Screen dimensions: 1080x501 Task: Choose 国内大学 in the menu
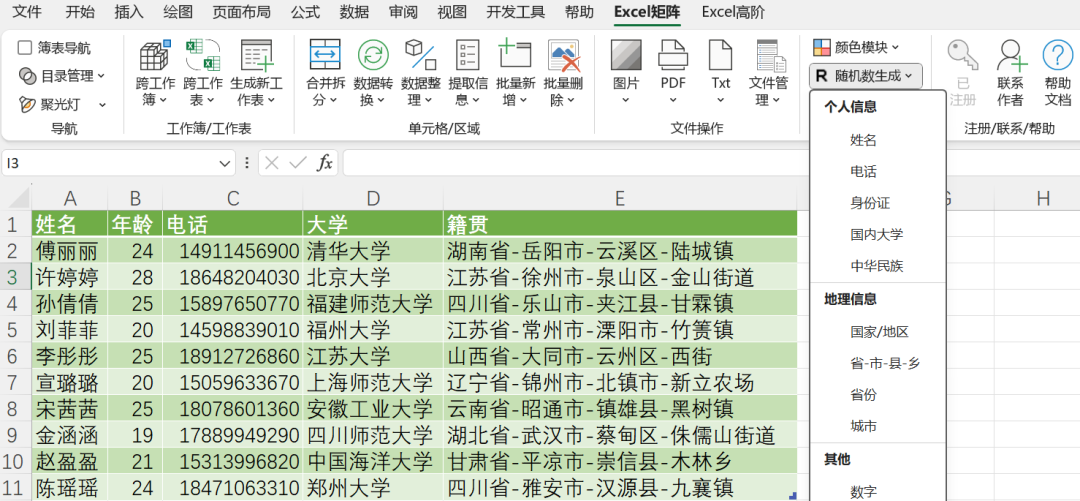click(878, 234)
